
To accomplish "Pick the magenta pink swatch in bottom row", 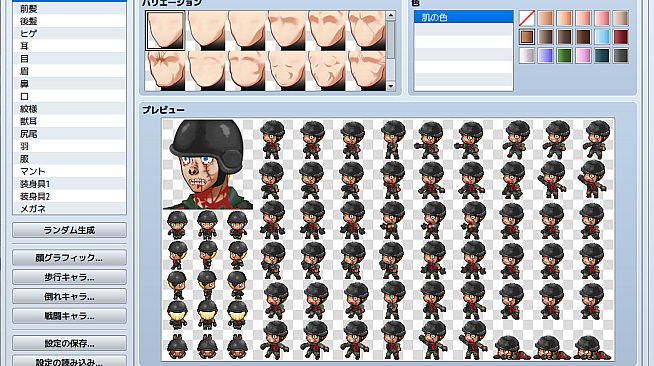I will coord(583,55).
